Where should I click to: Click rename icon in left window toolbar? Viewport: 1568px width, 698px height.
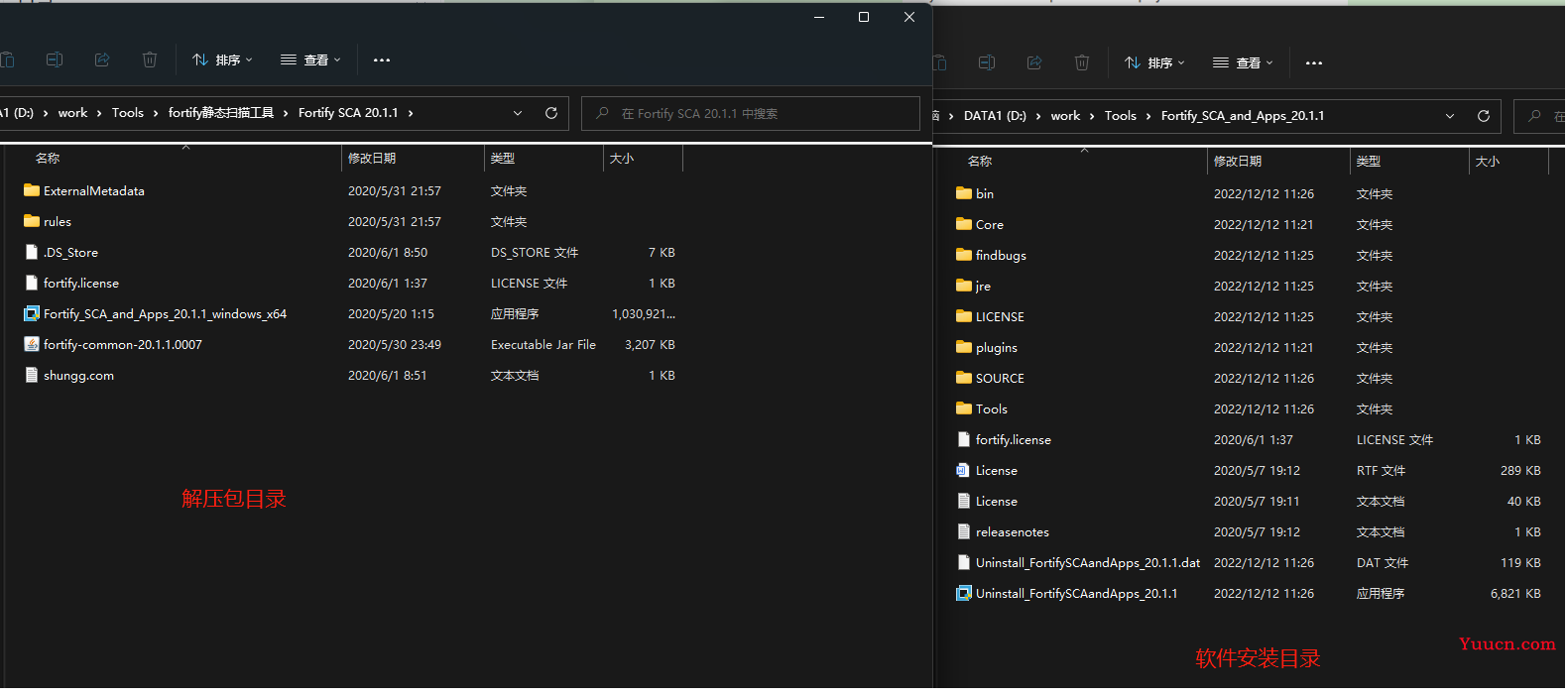(55, 59)
